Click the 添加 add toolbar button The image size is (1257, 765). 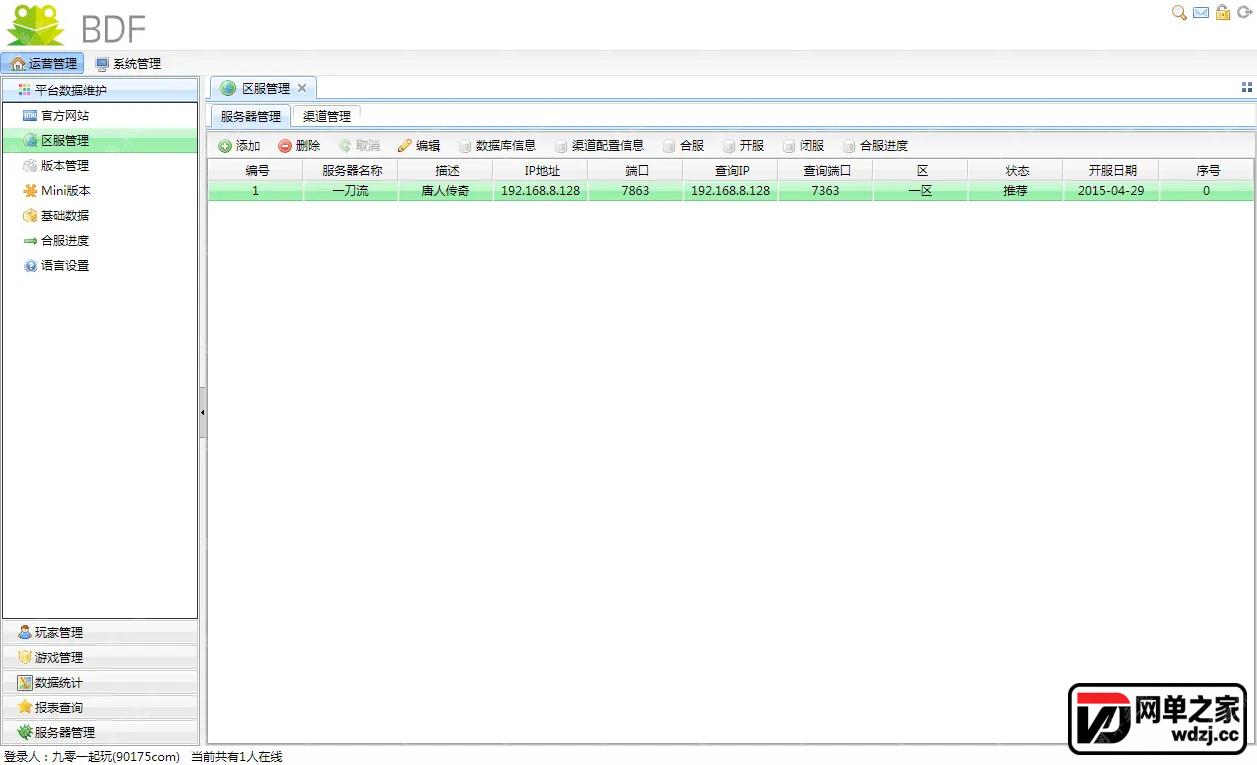point(239,146)
